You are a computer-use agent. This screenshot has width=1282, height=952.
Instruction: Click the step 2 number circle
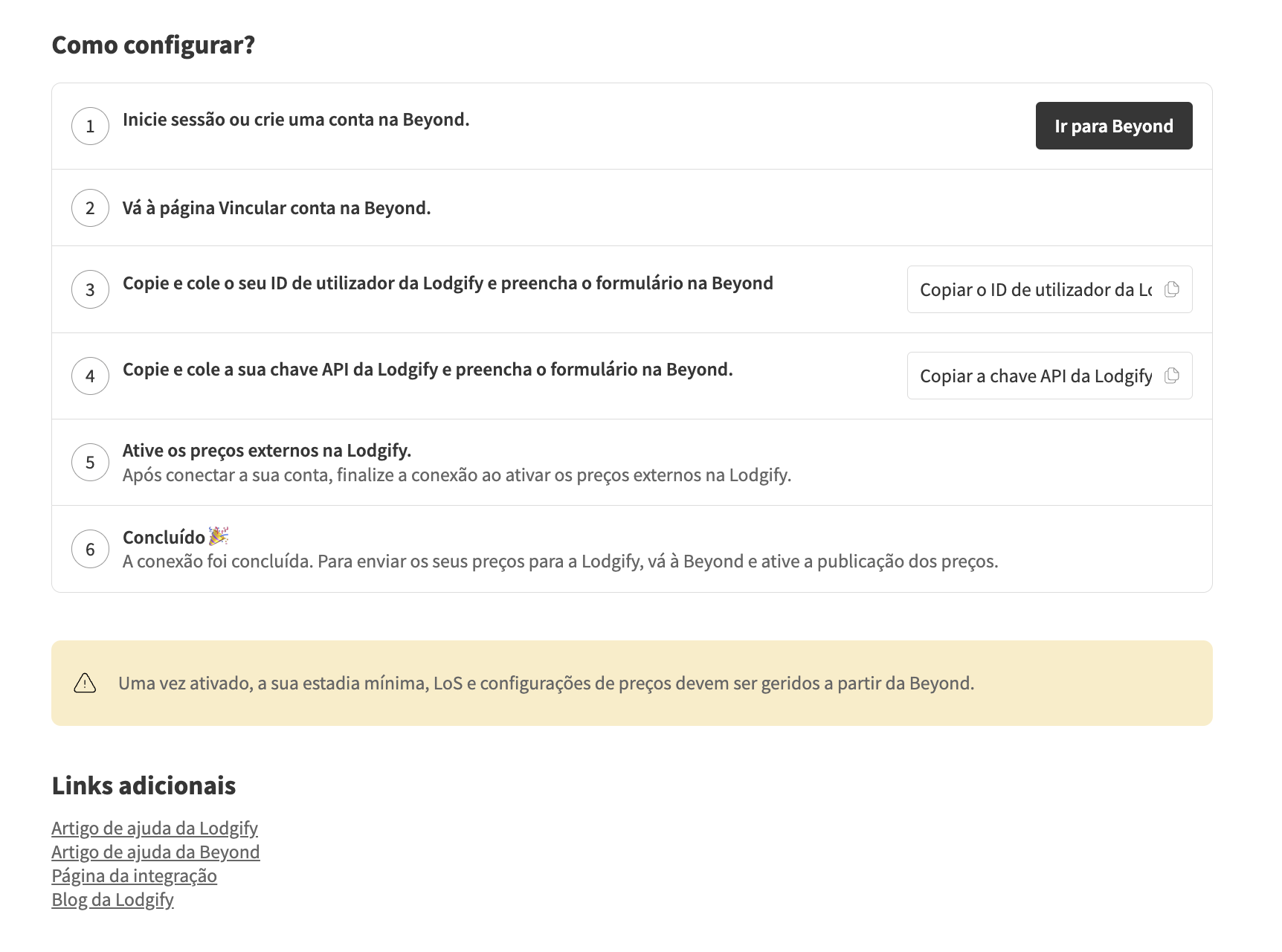[x=90, y=208]
